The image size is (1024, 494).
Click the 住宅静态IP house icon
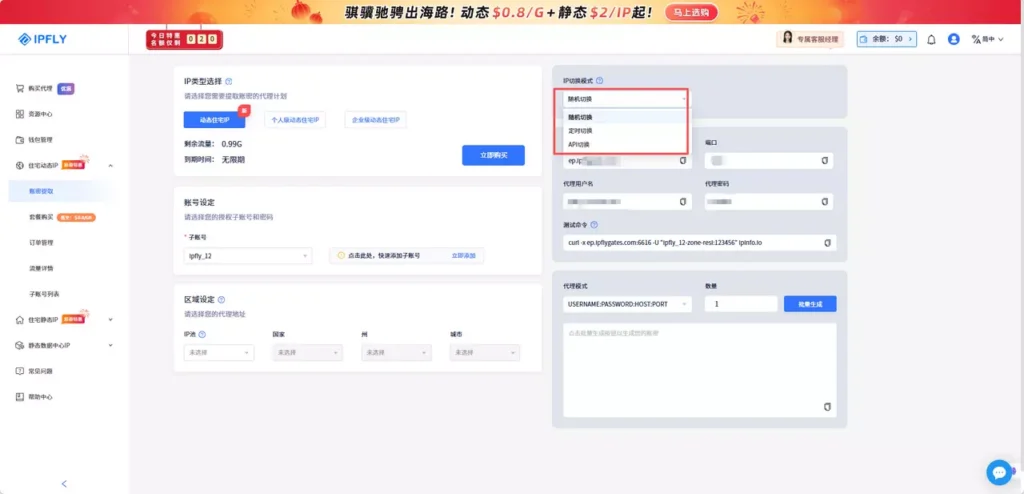click(20, 320)
